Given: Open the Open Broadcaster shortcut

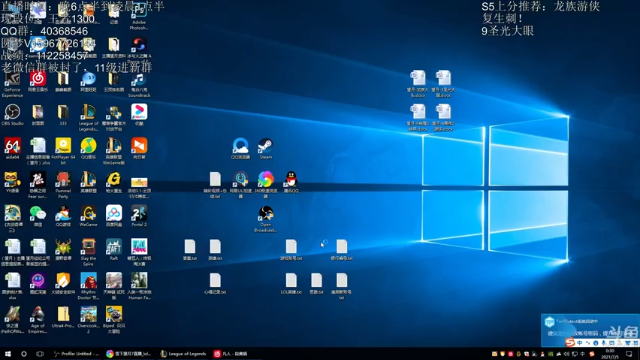Looking at the screenshot, I should [265, 219].
